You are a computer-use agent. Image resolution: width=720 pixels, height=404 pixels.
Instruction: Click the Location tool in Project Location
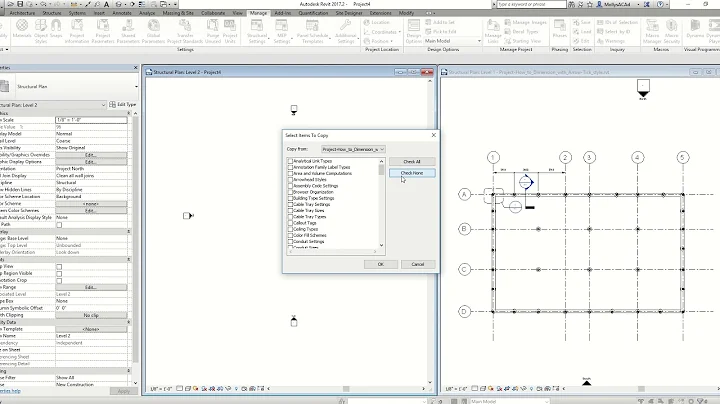tap(377, 22)
